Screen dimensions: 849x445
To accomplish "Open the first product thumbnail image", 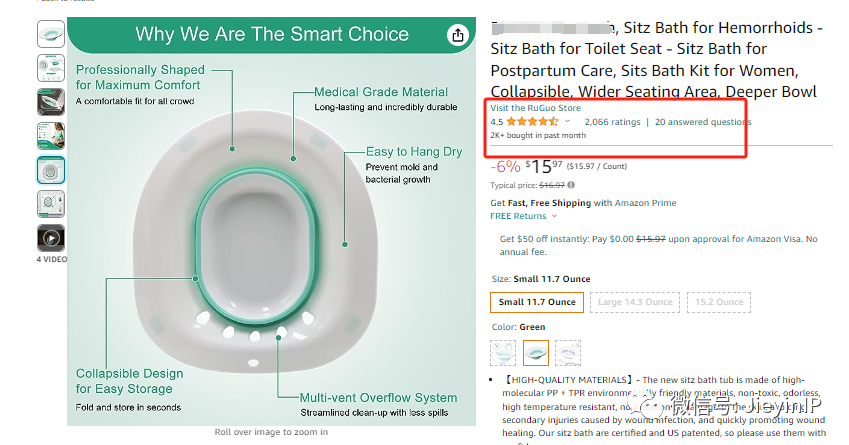I will pos(51,34).
